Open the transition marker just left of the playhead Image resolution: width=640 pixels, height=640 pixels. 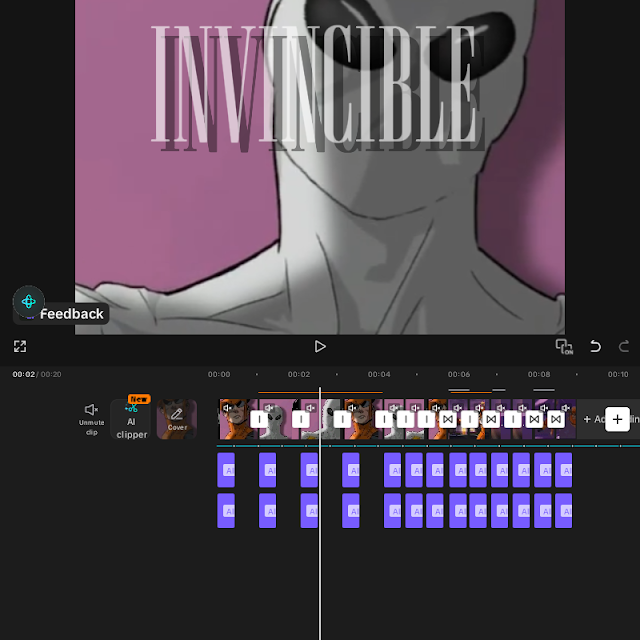[301, 419]
